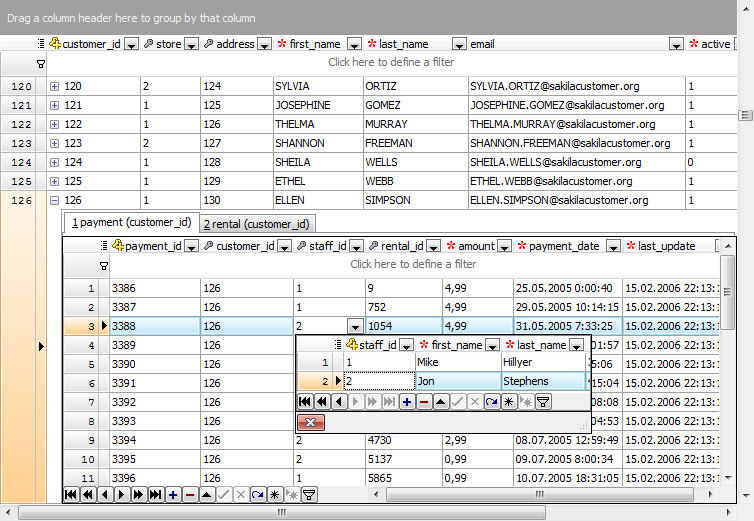The image size is (754, 521).
Task: Switch to rental (customer_id) detail tab
Action: tap(257, 224)
